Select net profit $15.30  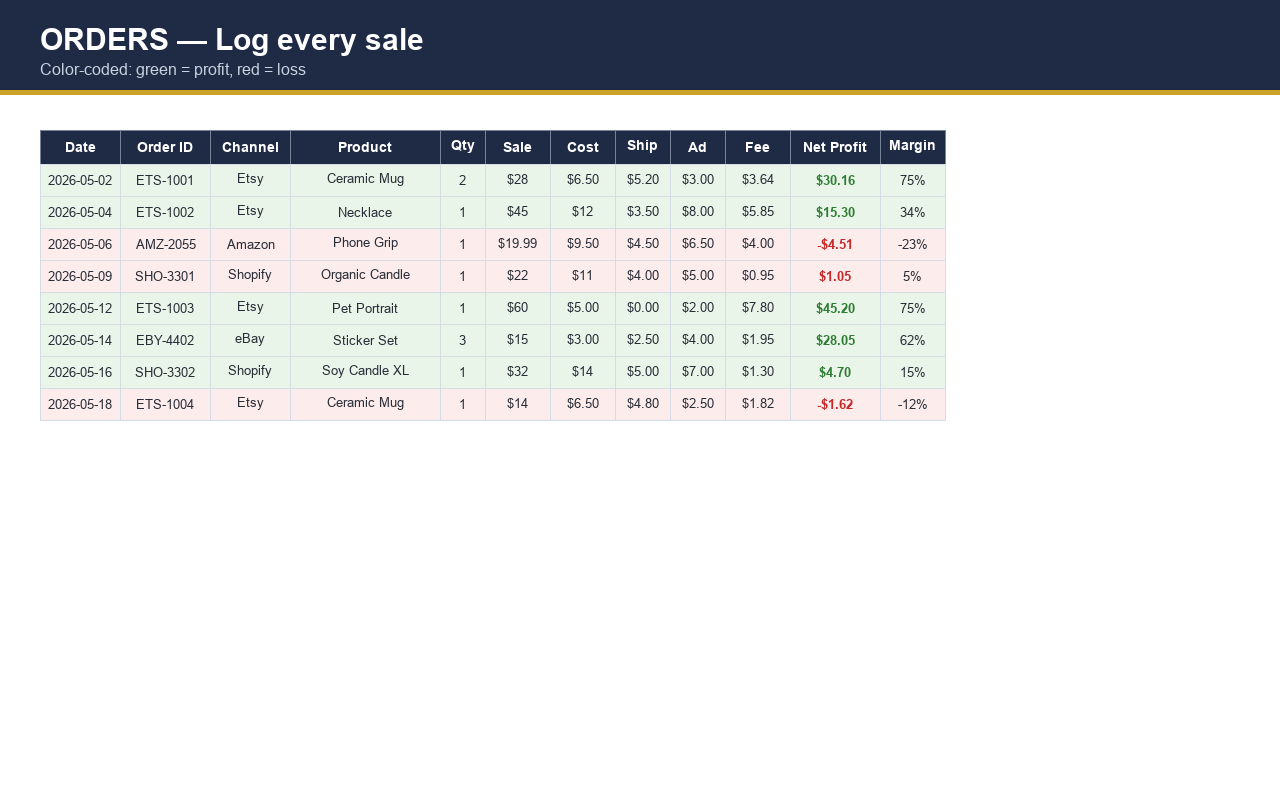tap(835, 213)
